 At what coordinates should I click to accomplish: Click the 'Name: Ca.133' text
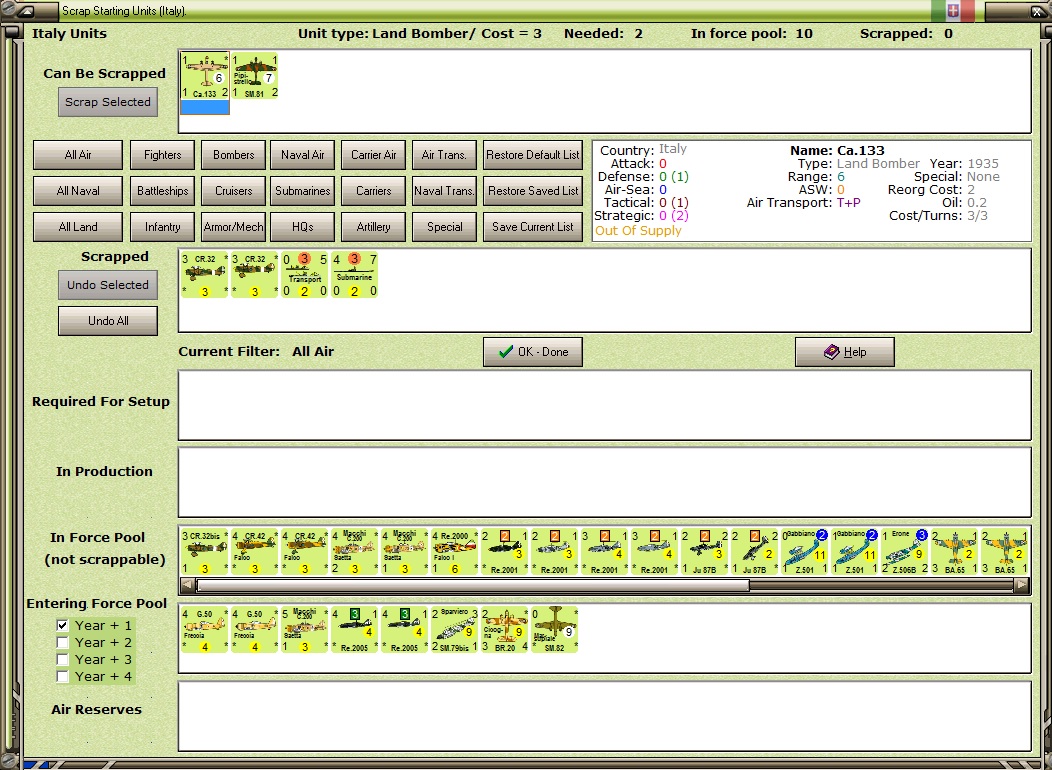coord(837,151)
